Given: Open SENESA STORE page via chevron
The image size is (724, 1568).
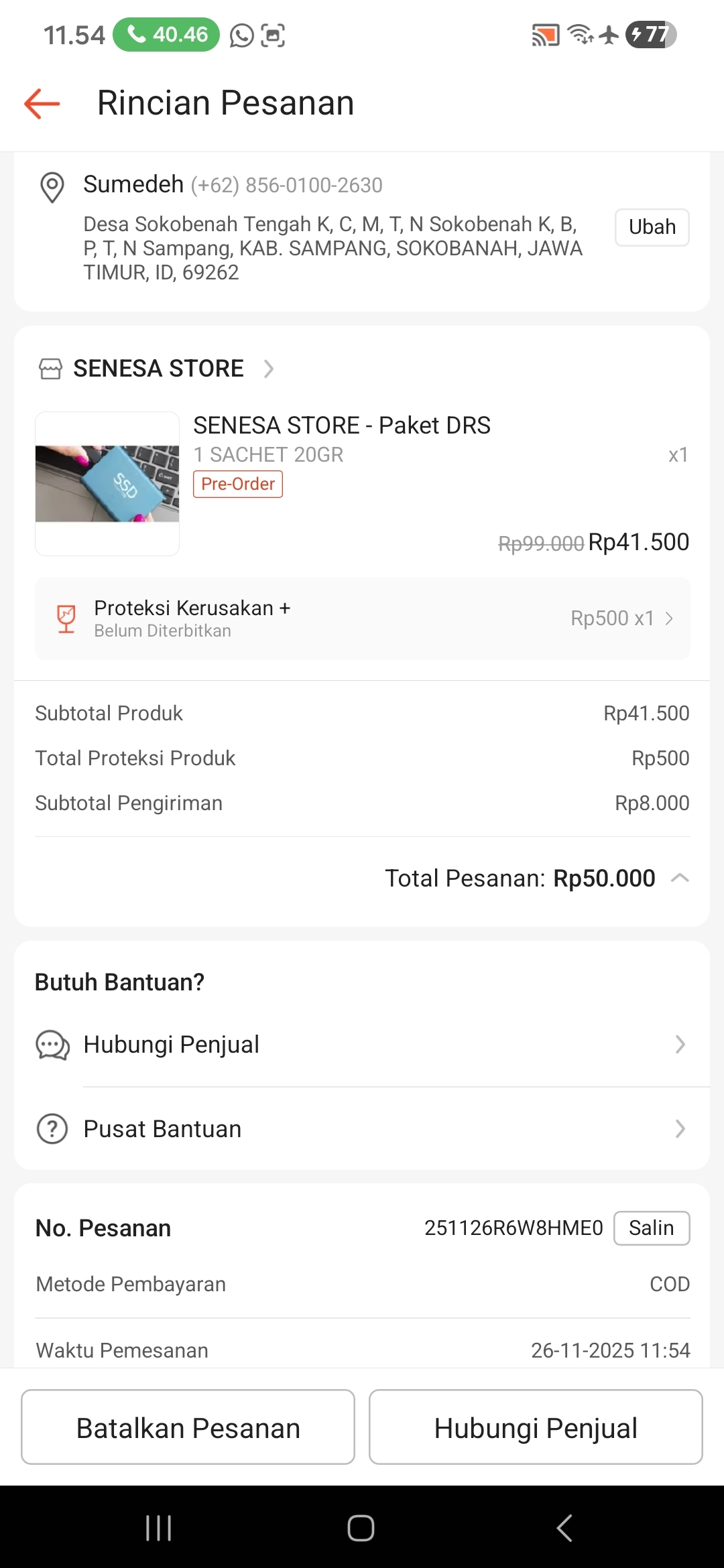Looking at the screenshot, I should click(269, 369).
